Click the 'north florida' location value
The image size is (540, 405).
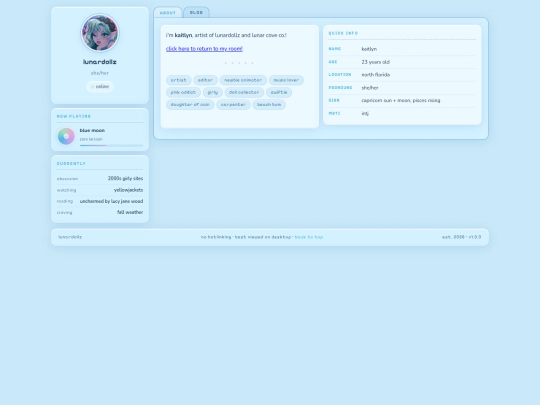click(376, 75)
